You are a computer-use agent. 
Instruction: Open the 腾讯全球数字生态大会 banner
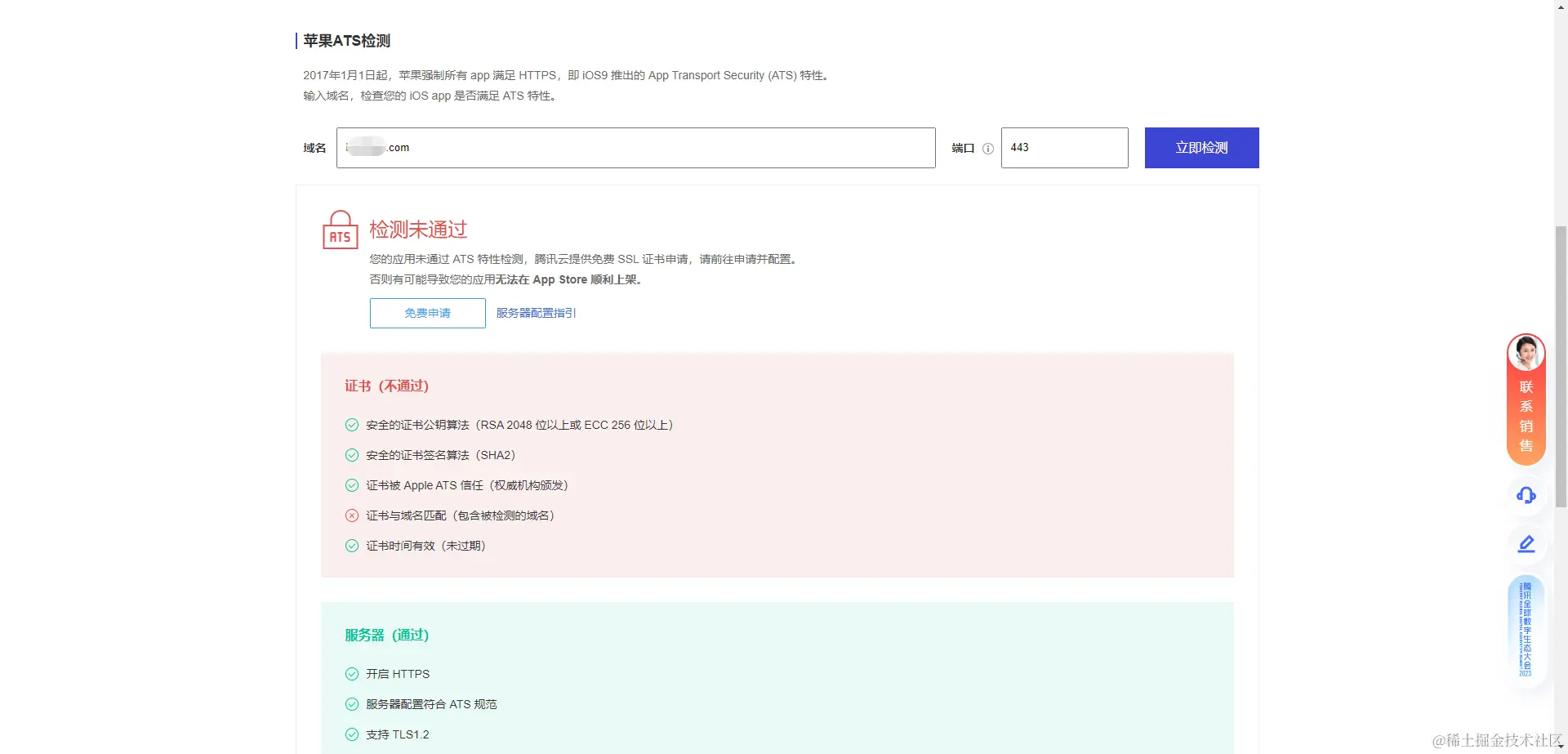point(1526,629)
